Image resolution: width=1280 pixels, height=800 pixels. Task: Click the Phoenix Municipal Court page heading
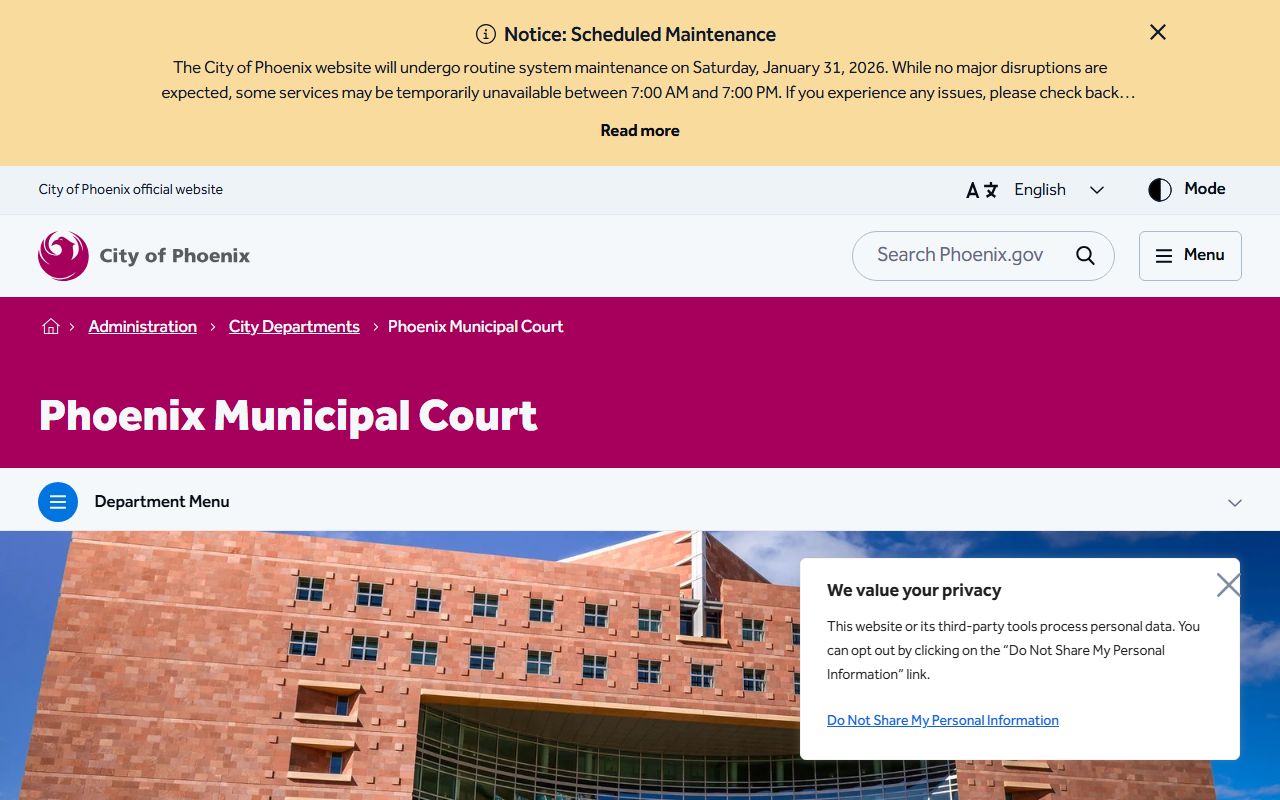pos(288,416)
